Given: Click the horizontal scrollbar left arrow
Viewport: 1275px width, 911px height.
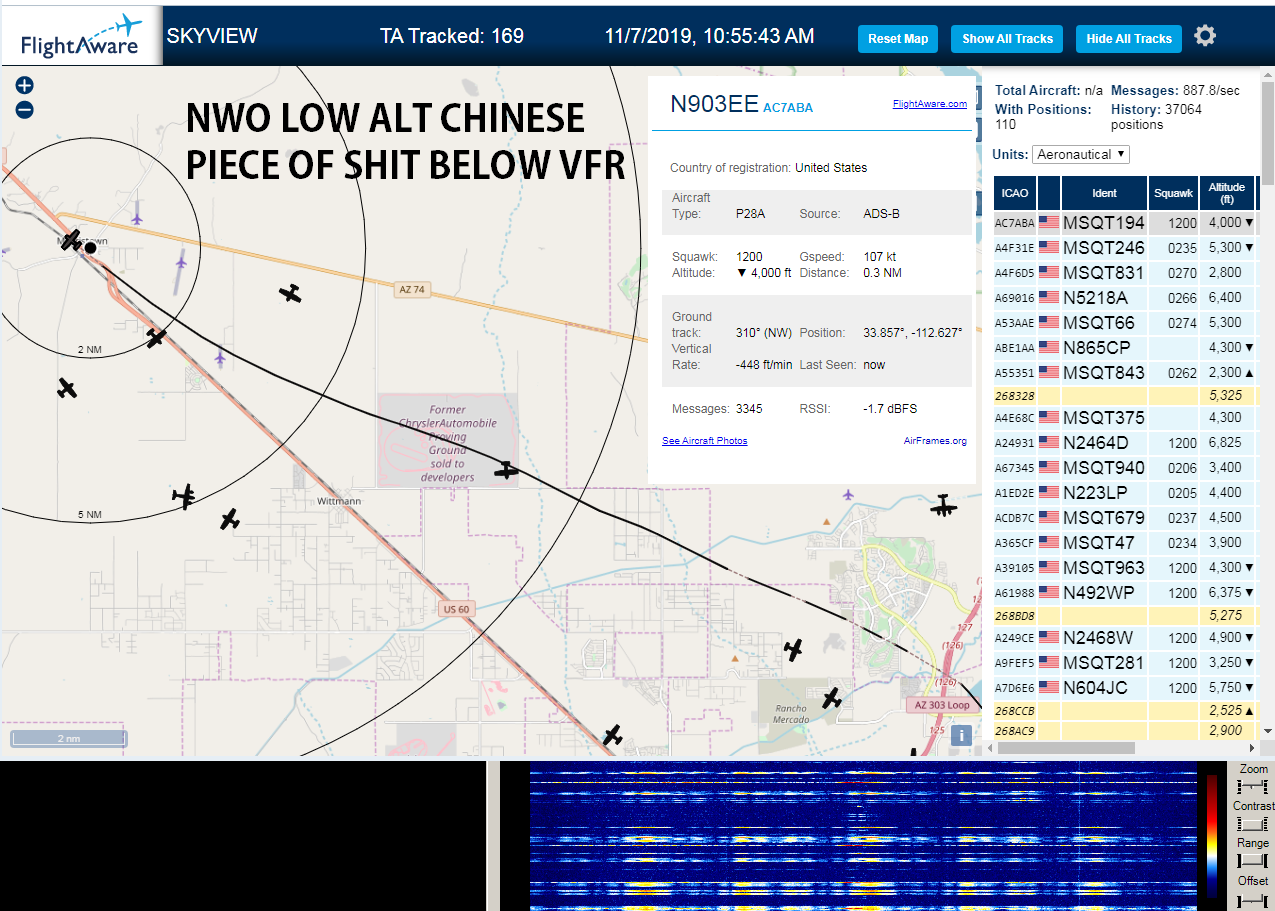Looking at the screenshot, I should (991, 747).
